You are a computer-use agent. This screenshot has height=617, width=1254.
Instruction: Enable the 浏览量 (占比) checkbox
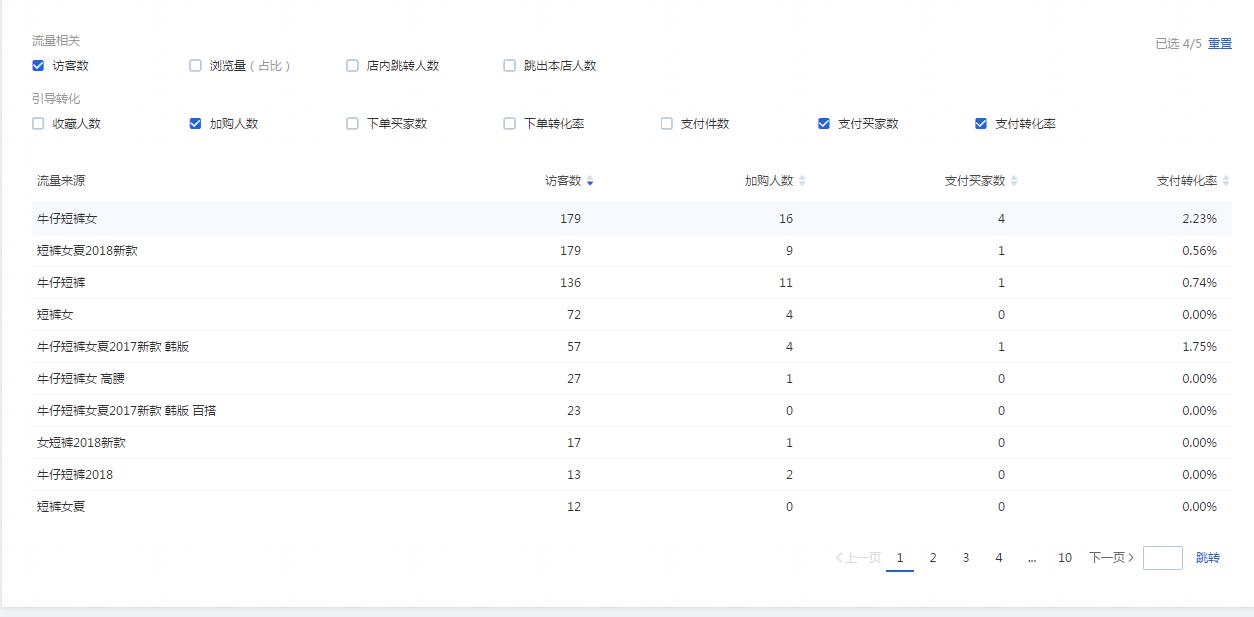[196, 66]
